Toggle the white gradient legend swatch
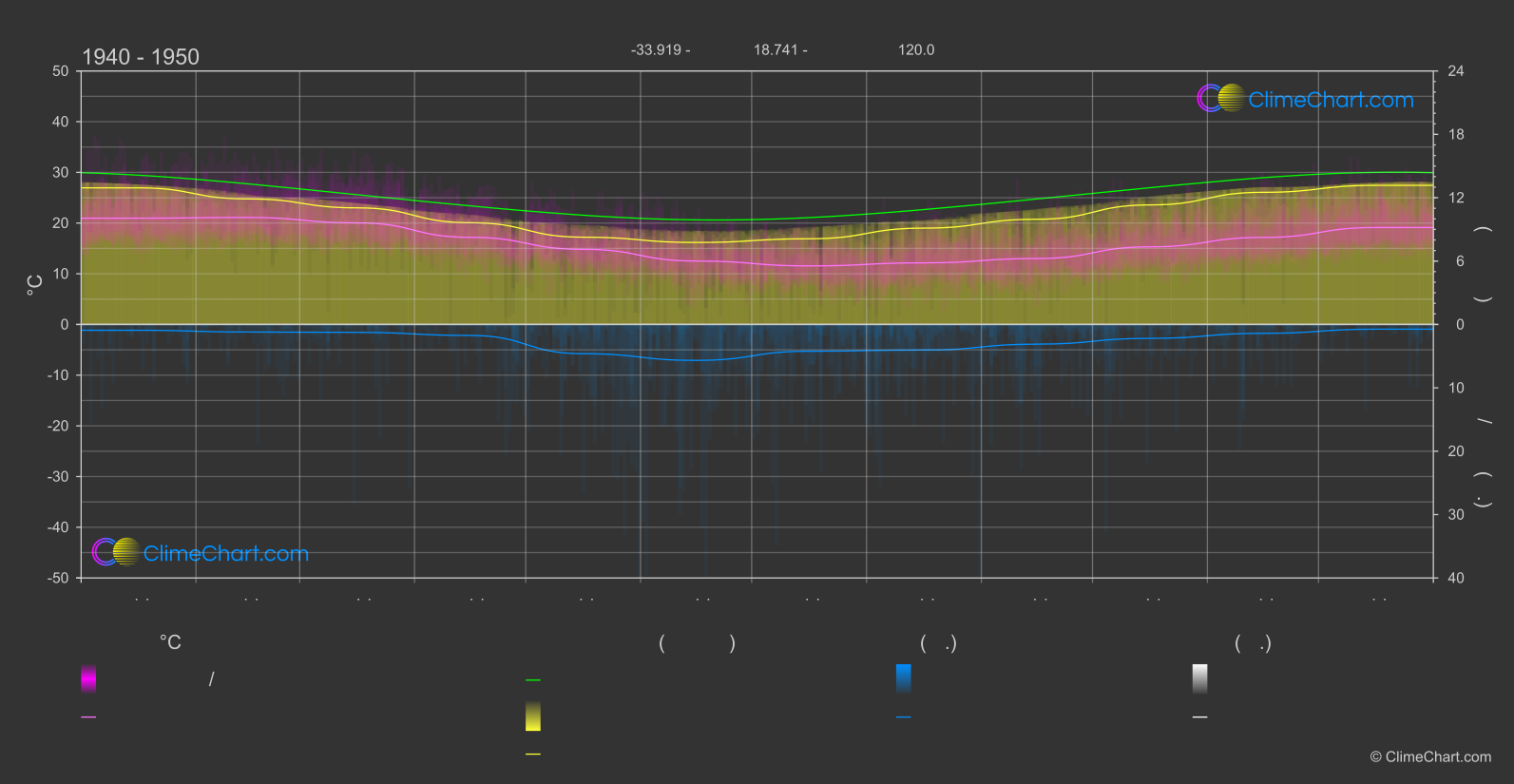1514x784 pixels. point(1200,679)
